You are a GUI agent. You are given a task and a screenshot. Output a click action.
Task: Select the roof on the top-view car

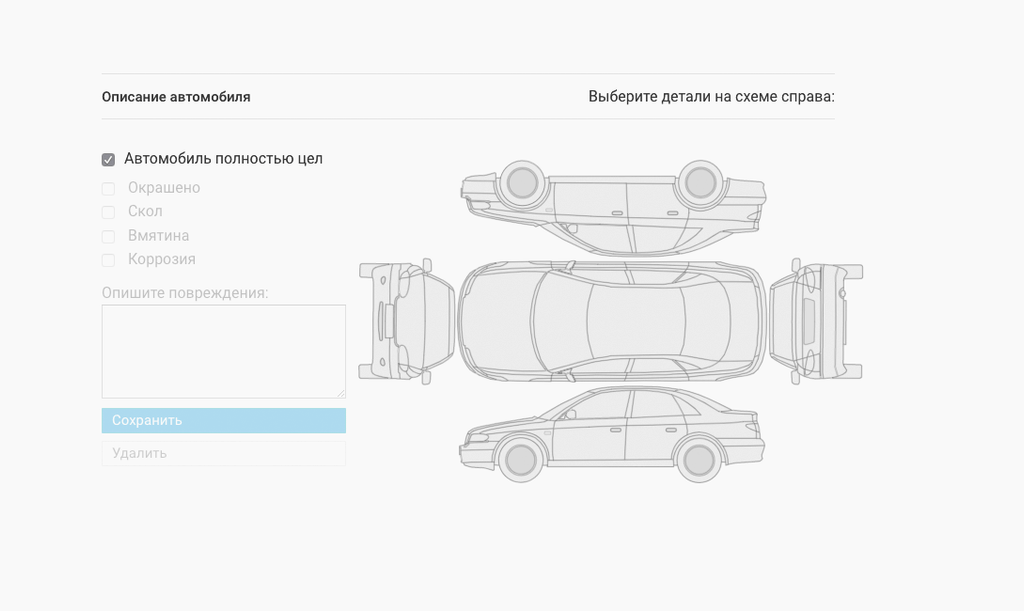[x=636, y=321]
